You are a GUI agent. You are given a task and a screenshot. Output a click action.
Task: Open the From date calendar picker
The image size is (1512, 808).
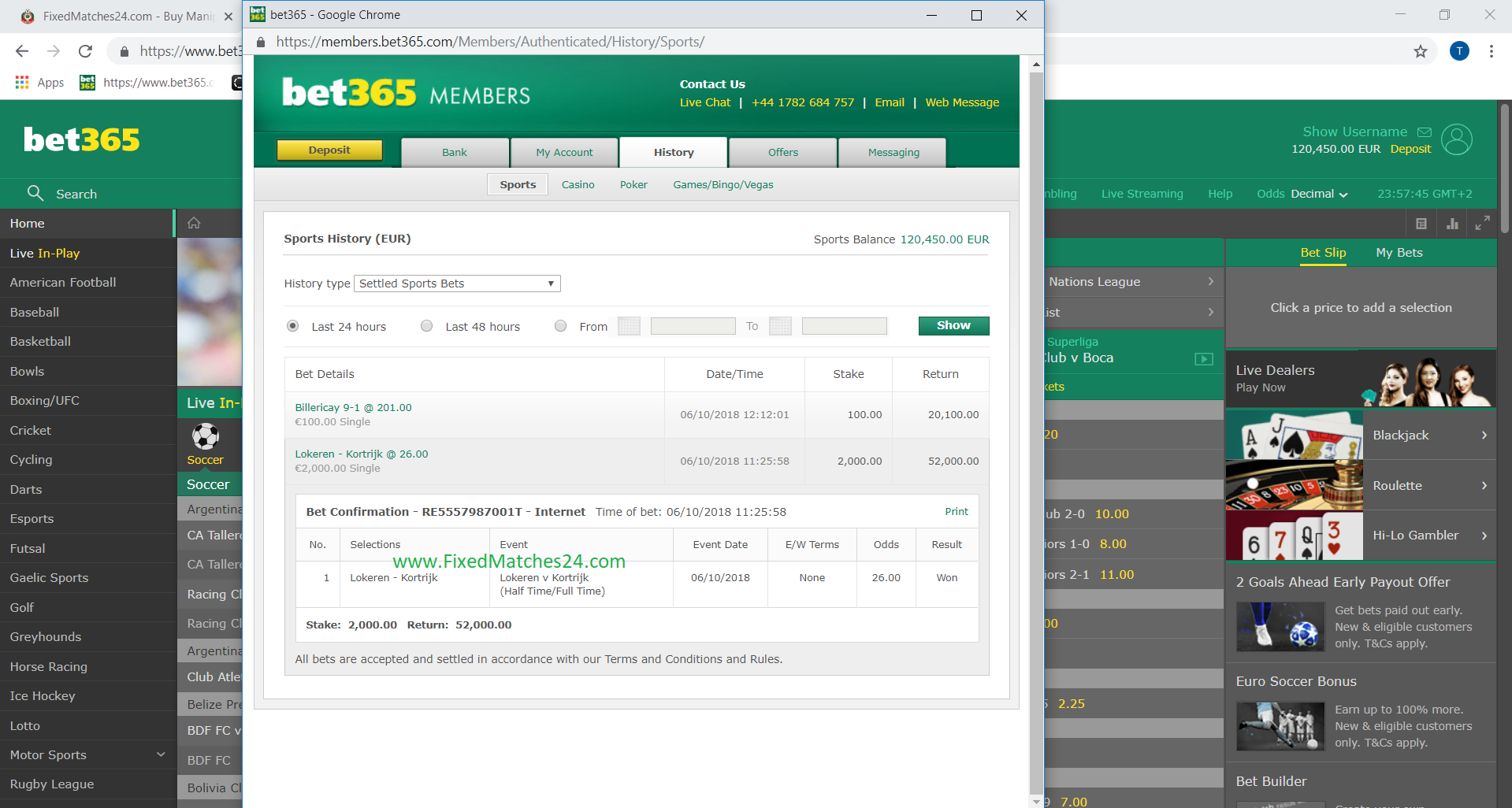pyautogui.click(x=629, y=326)
